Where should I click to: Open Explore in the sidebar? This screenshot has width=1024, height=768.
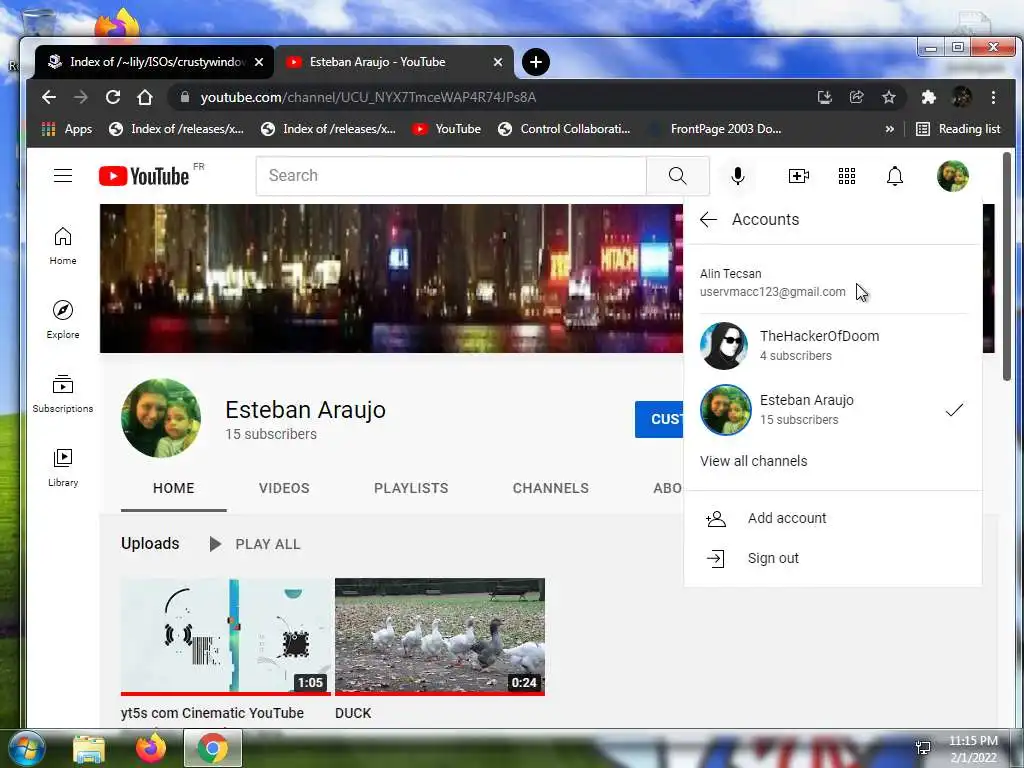pyautogui.click(x=63, y=319)
